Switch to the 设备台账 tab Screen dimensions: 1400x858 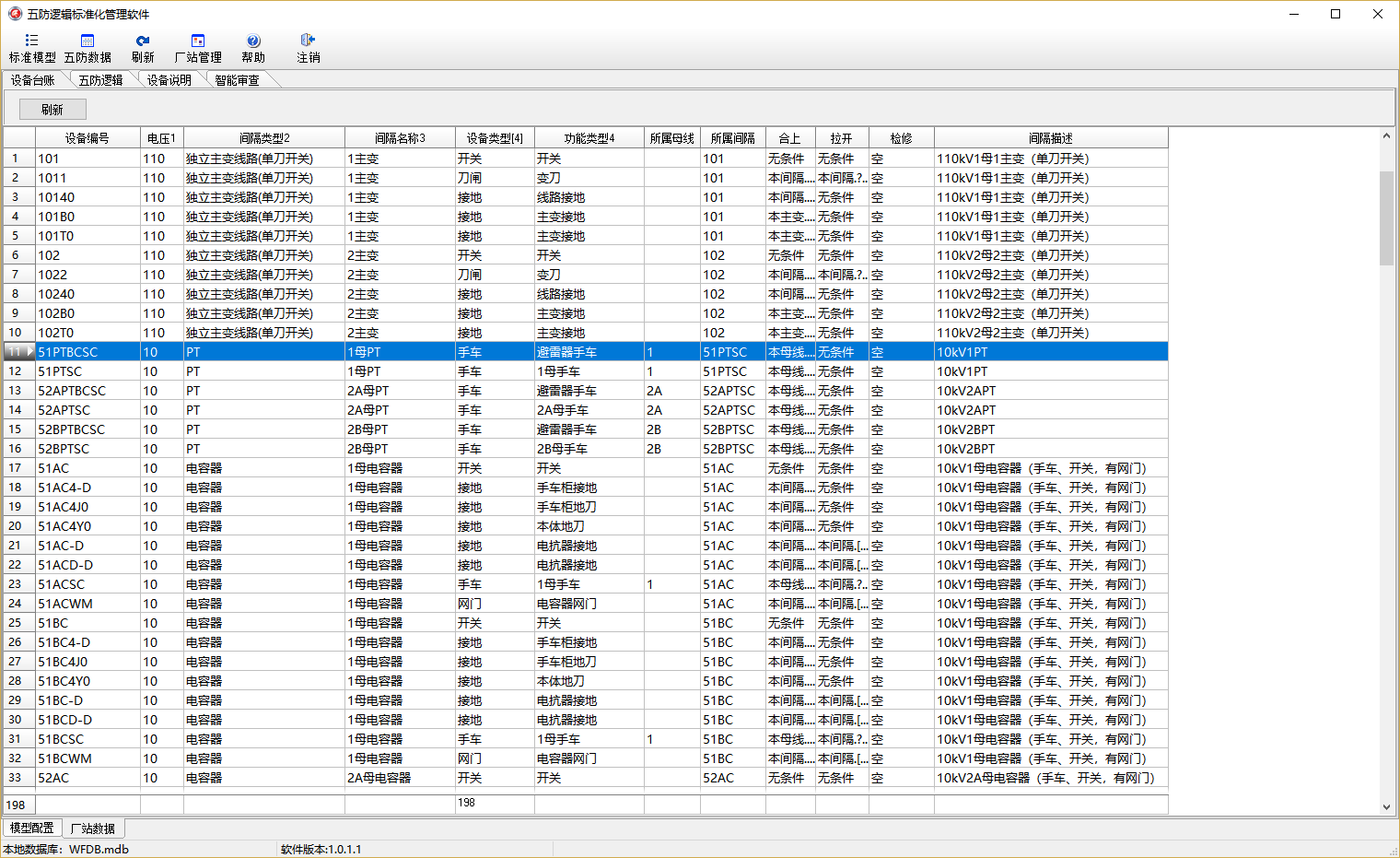(33, 80)
